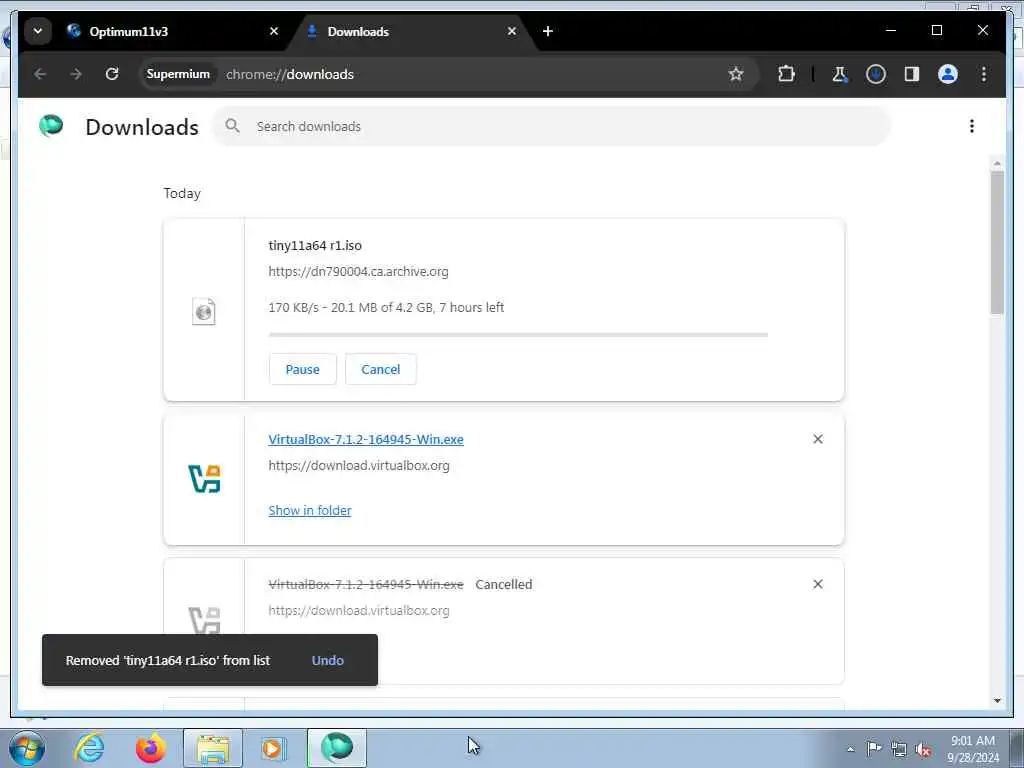1024x768 pixels.
Task: Click the scrollbar down arrow
Action: click(x=997, y=701)
